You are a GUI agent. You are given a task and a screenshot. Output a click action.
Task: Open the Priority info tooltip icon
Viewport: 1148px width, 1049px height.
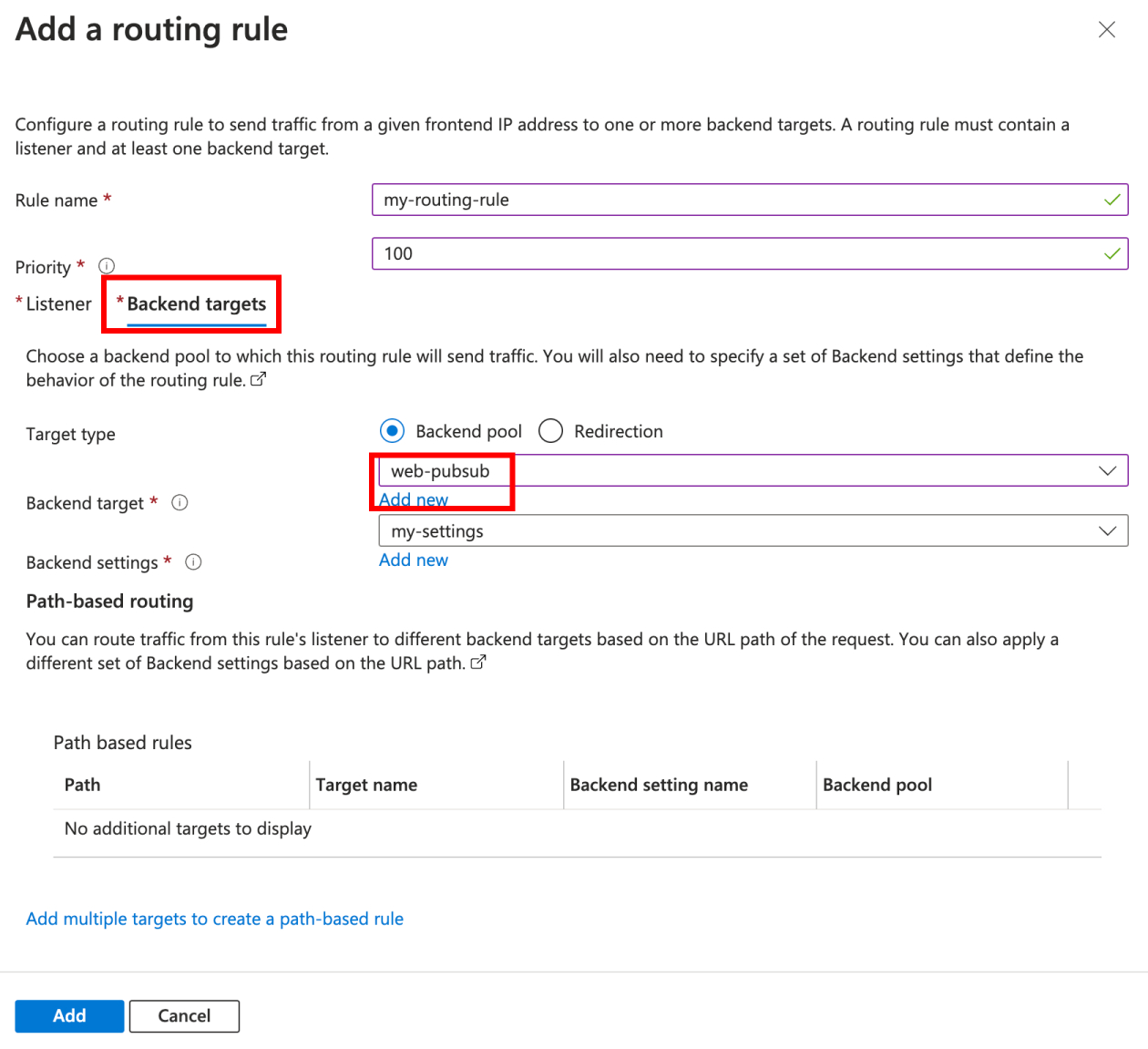[x=107, y=265]
